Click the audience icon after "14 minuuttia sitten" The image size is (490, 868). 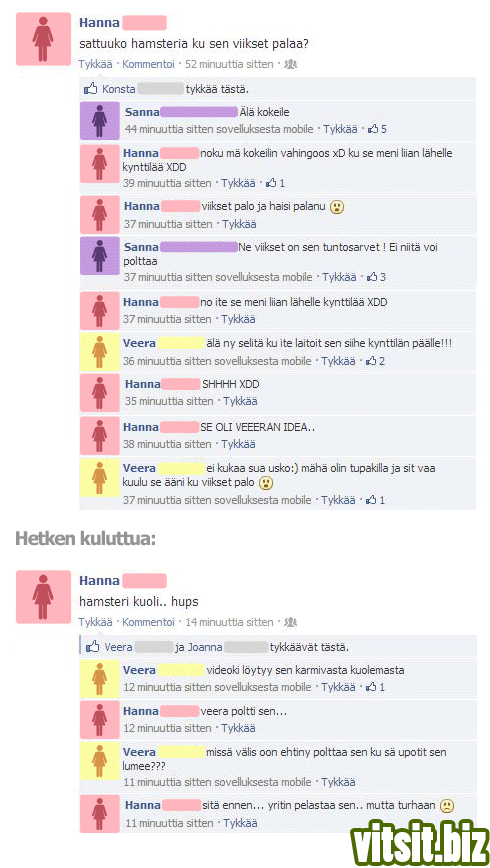pos(290,622)
